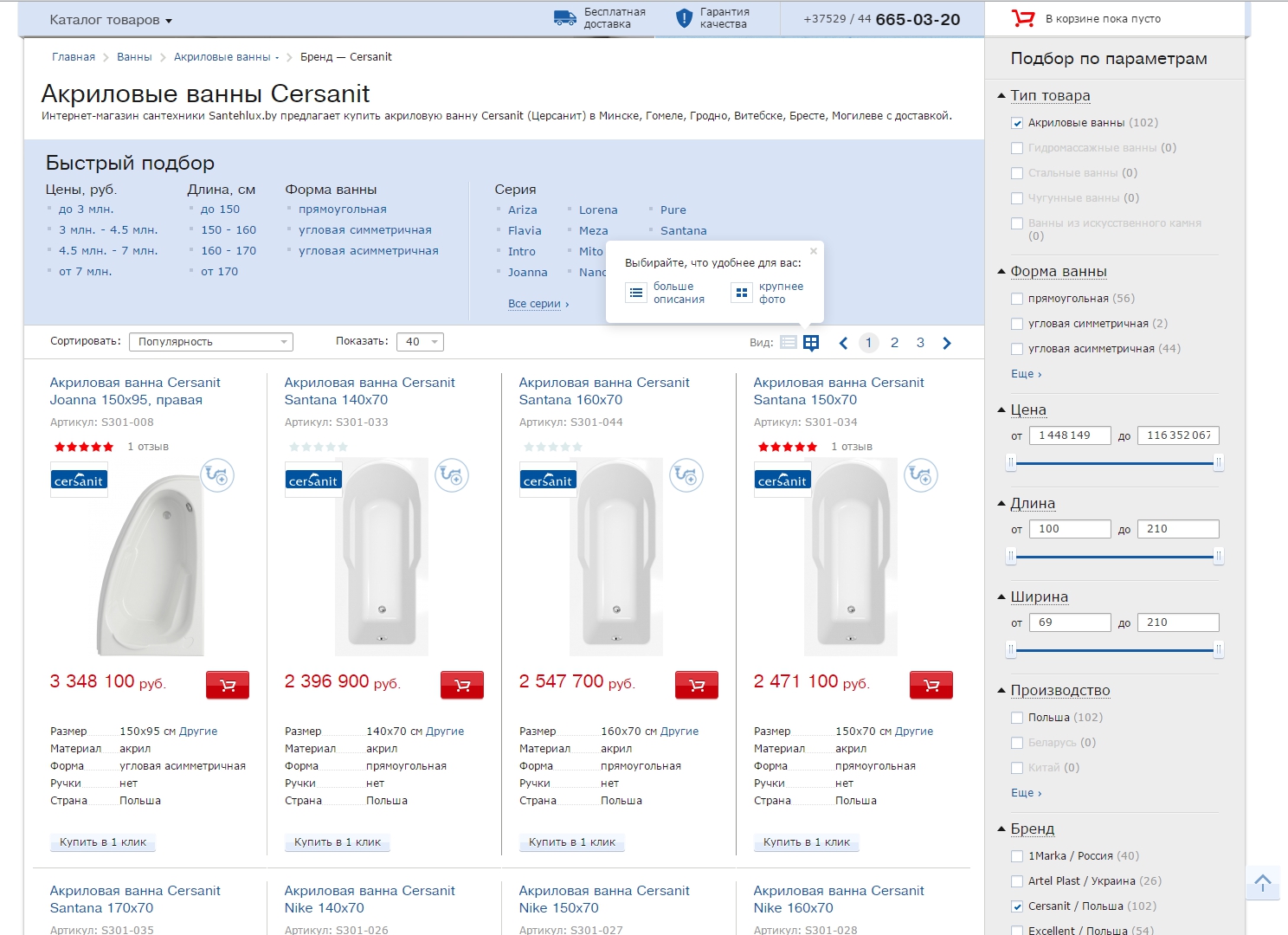Click right handle of length slider
Viewport: 1288px width, 935px height.
[1219, 557]
